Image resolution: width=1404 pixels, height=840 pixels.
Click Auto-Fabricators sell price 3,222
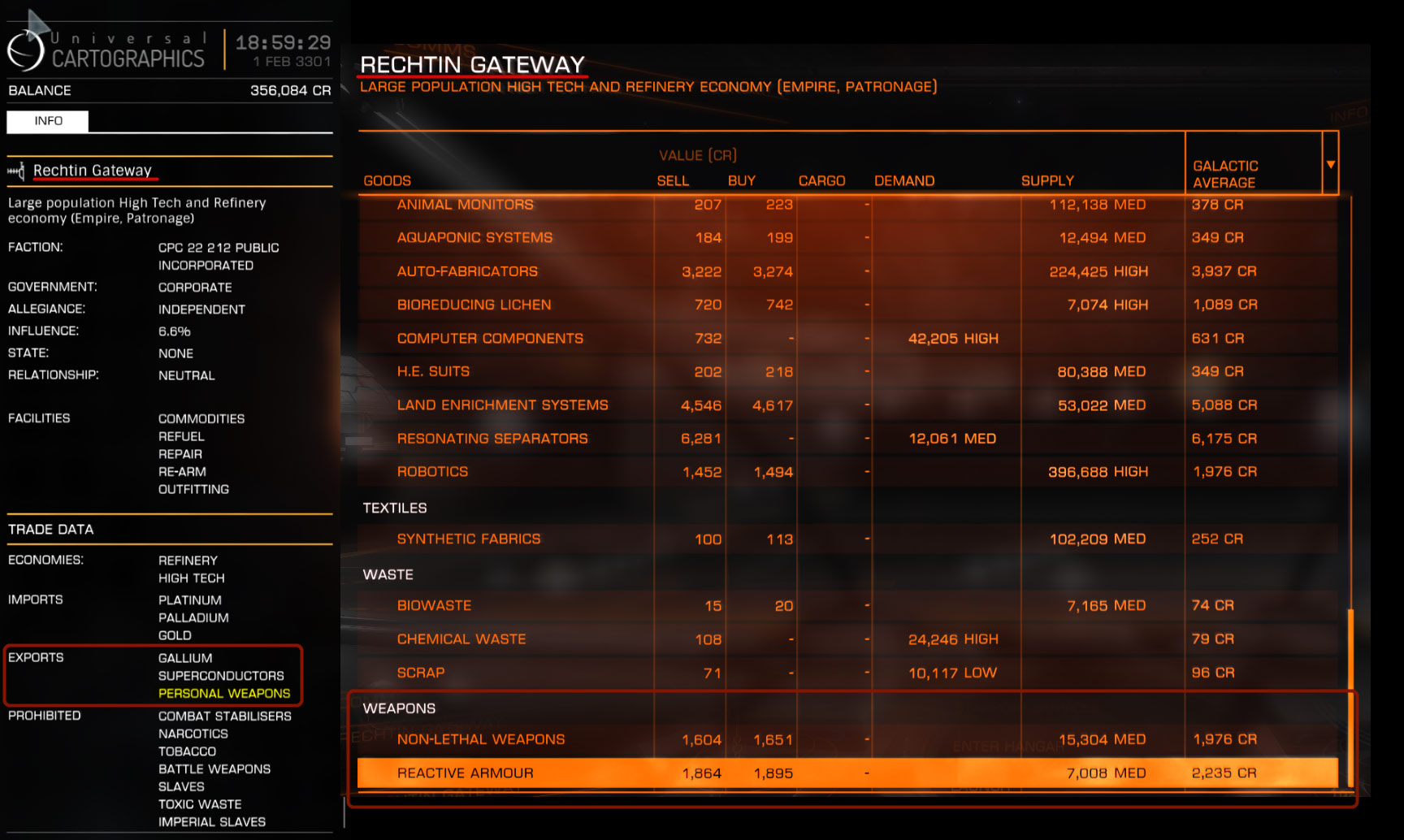click(x=701, y=271)
